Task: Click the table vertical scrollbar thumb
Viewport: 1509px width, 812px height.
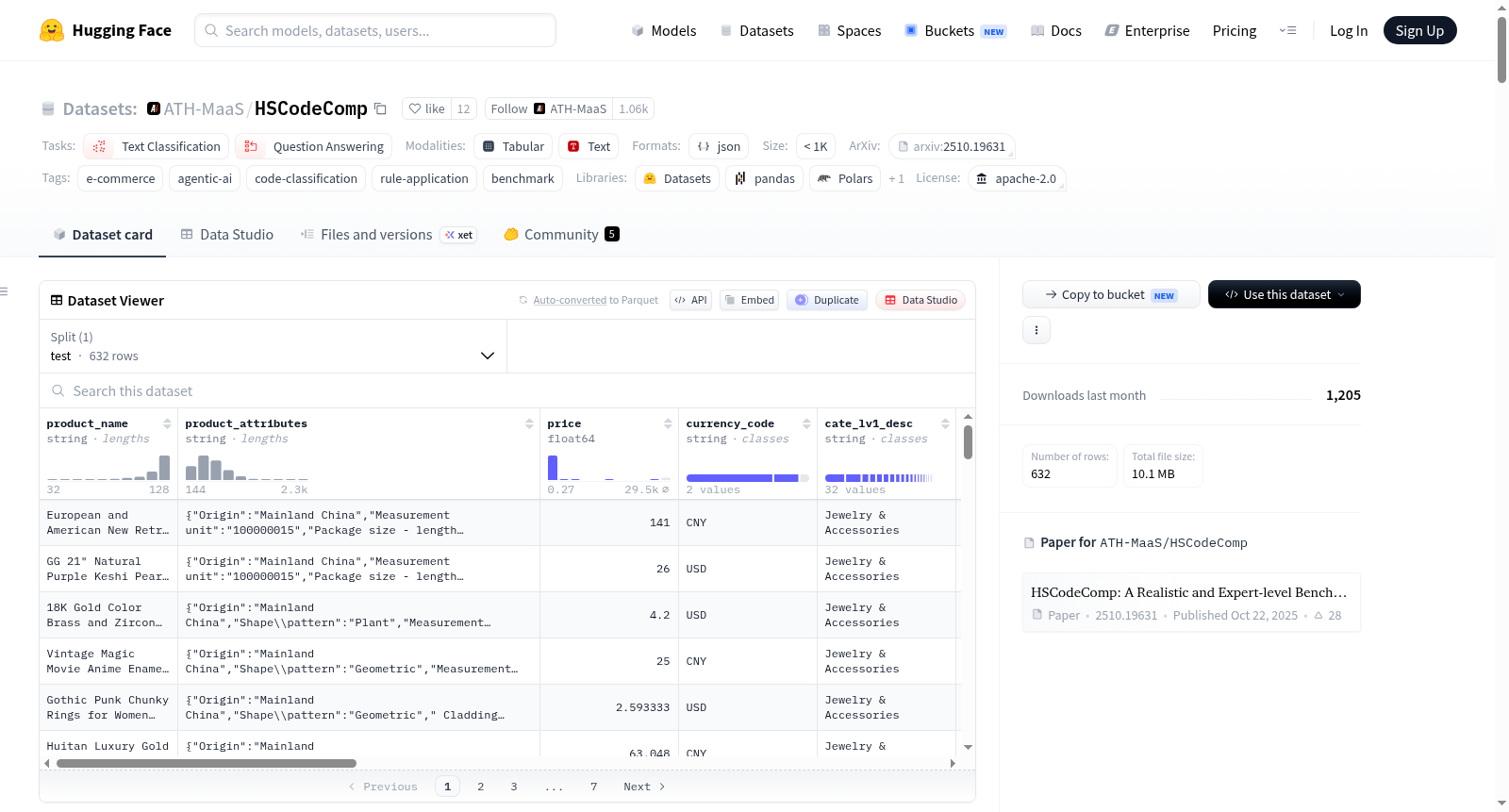Action: click(x=968, y=442)
